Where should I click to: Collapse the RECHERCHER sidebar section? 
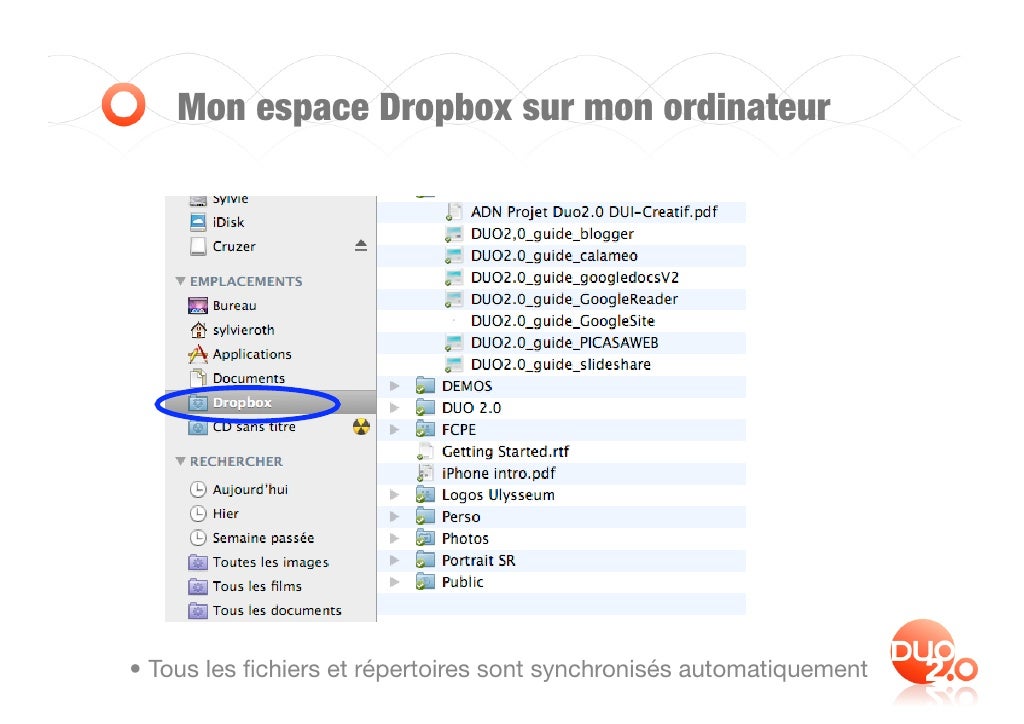coord(180,461)
